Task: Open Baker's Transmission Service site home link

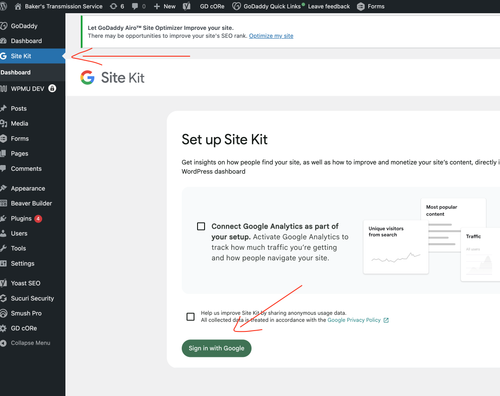Action: click(59, 6)
